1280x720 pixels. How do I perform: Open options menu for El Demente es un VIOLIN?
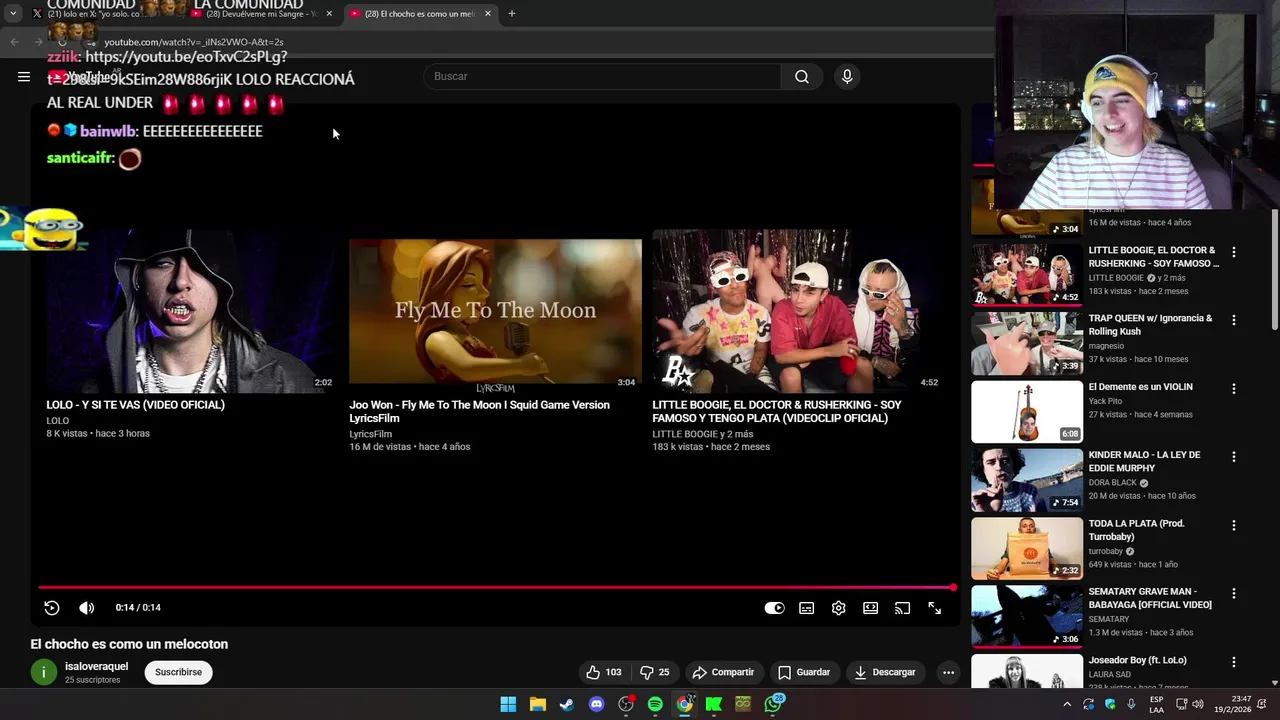tap(1234, 388)
